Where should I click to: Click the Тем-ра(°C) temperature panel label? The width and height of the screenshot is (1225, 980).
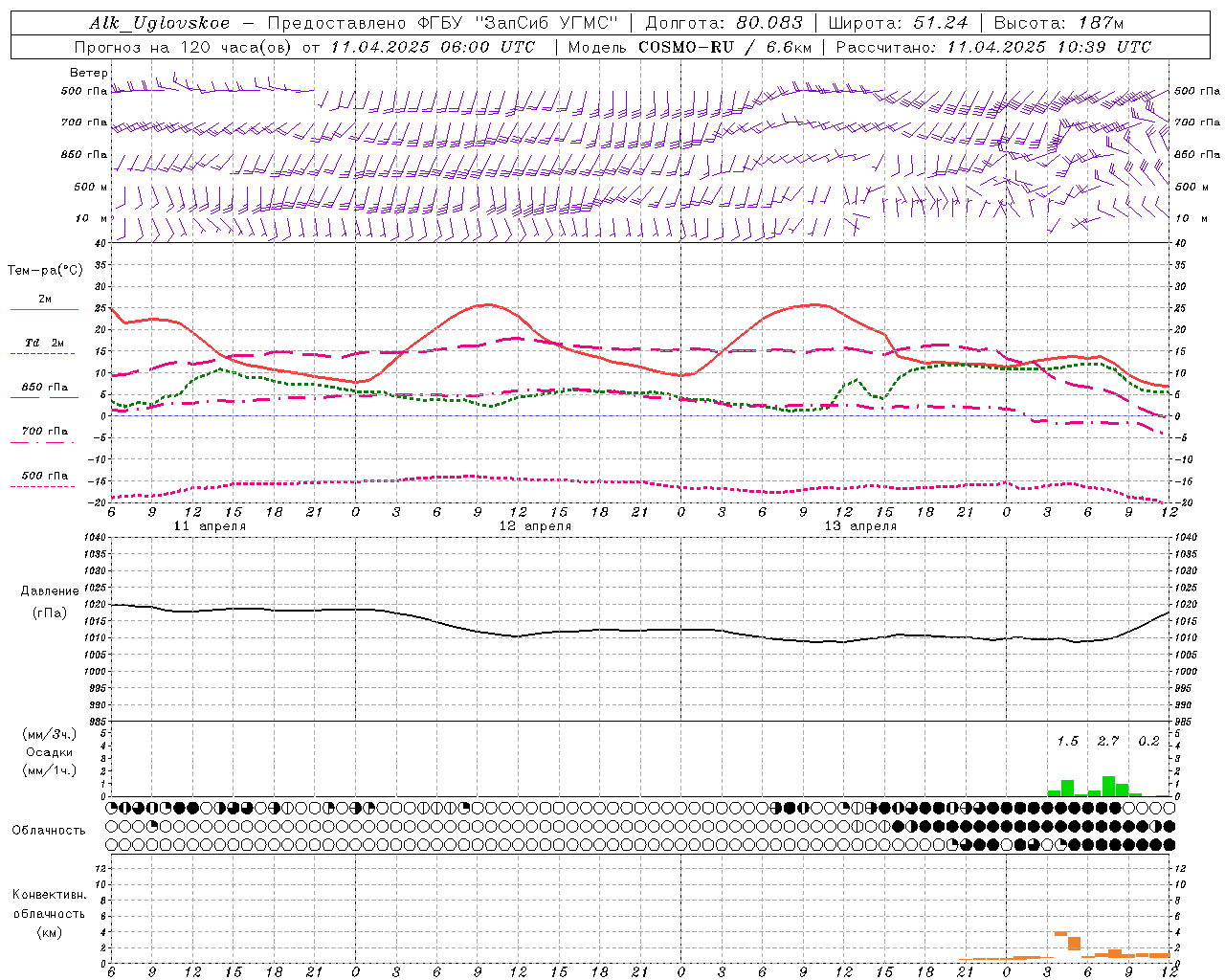point(45,271)
